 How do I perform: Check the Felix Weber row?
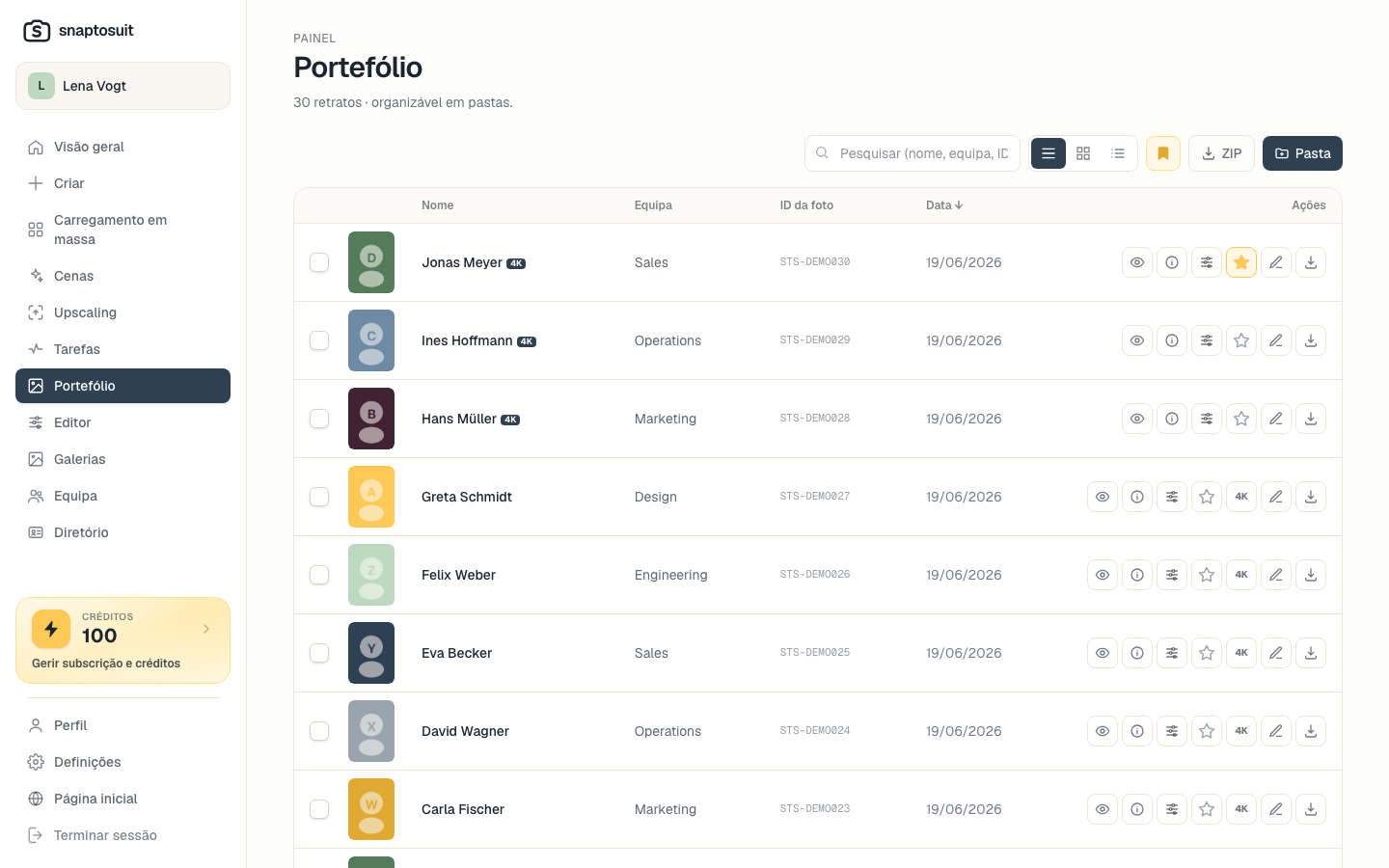[319, 575]
